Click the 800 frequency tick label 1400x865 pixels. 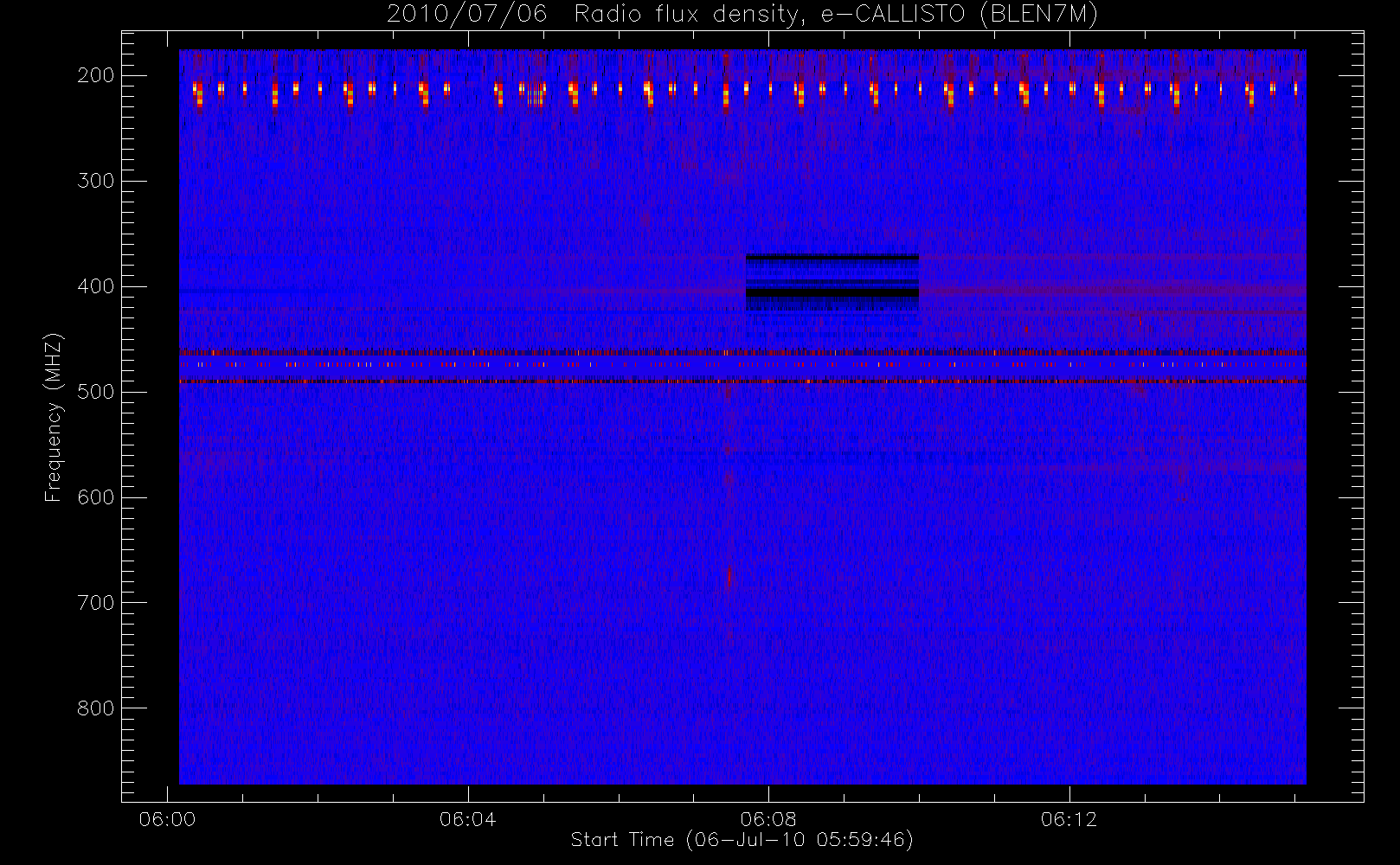pos(96,708)
